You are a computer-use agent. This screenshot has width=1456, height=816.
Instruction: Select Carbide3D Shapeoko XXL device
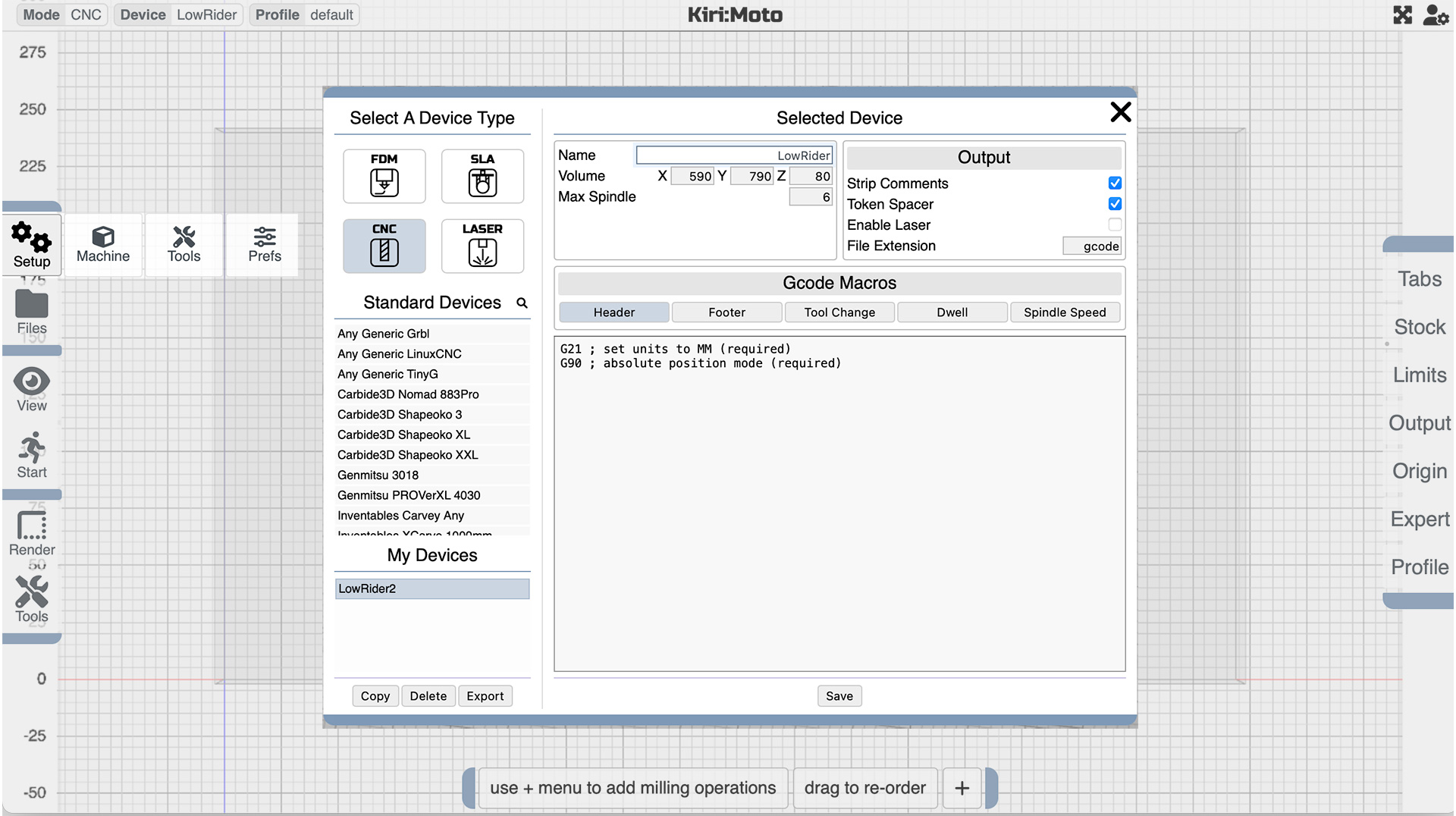432,455
